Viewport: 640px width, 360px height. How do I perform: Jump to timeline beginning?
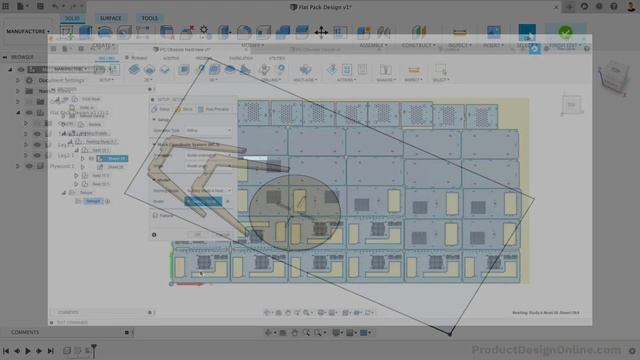pos(6,351)
